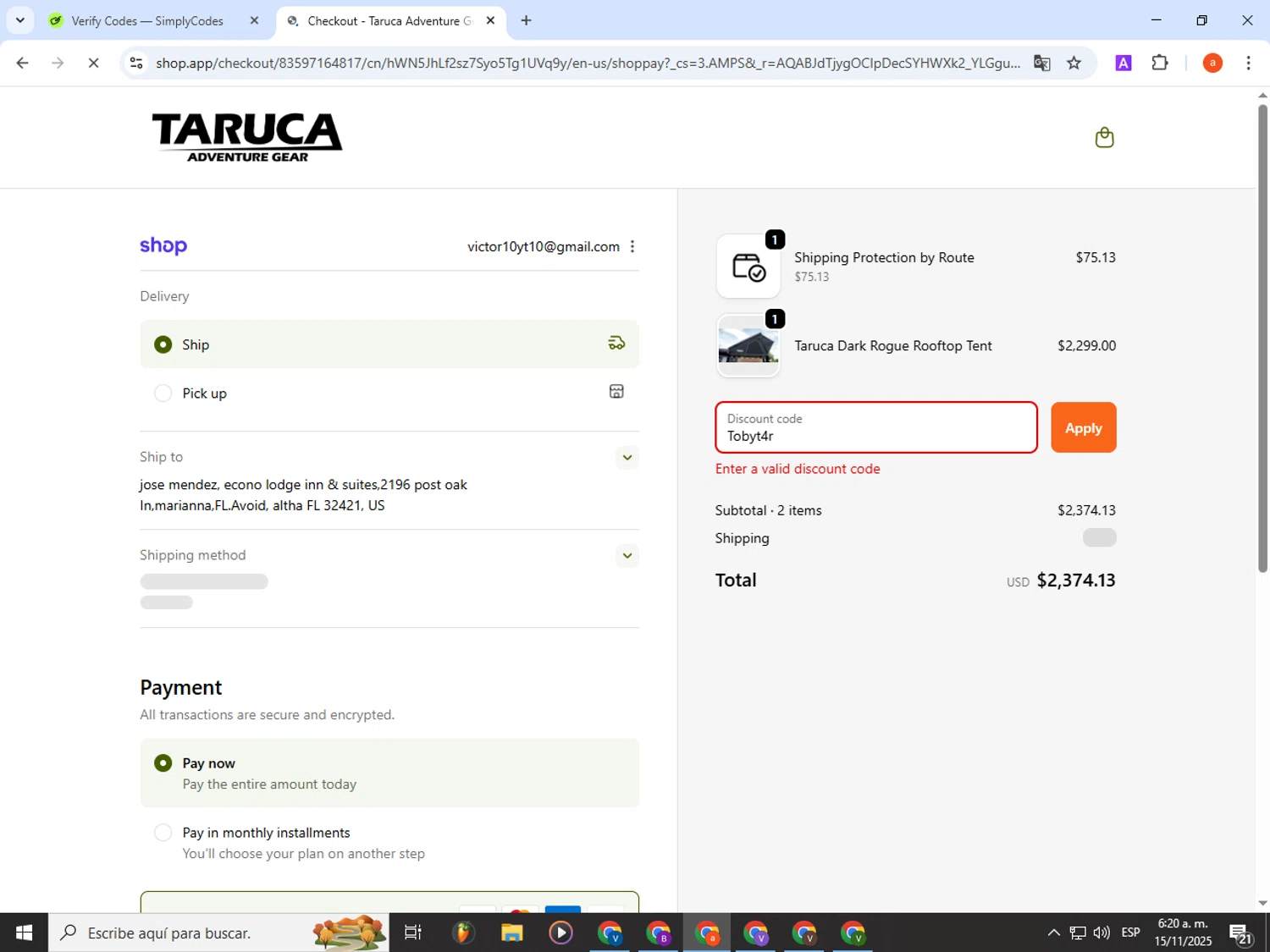1270x952 pixels.
Task: Select the Ship delivery option
Action: coord(389,344)
